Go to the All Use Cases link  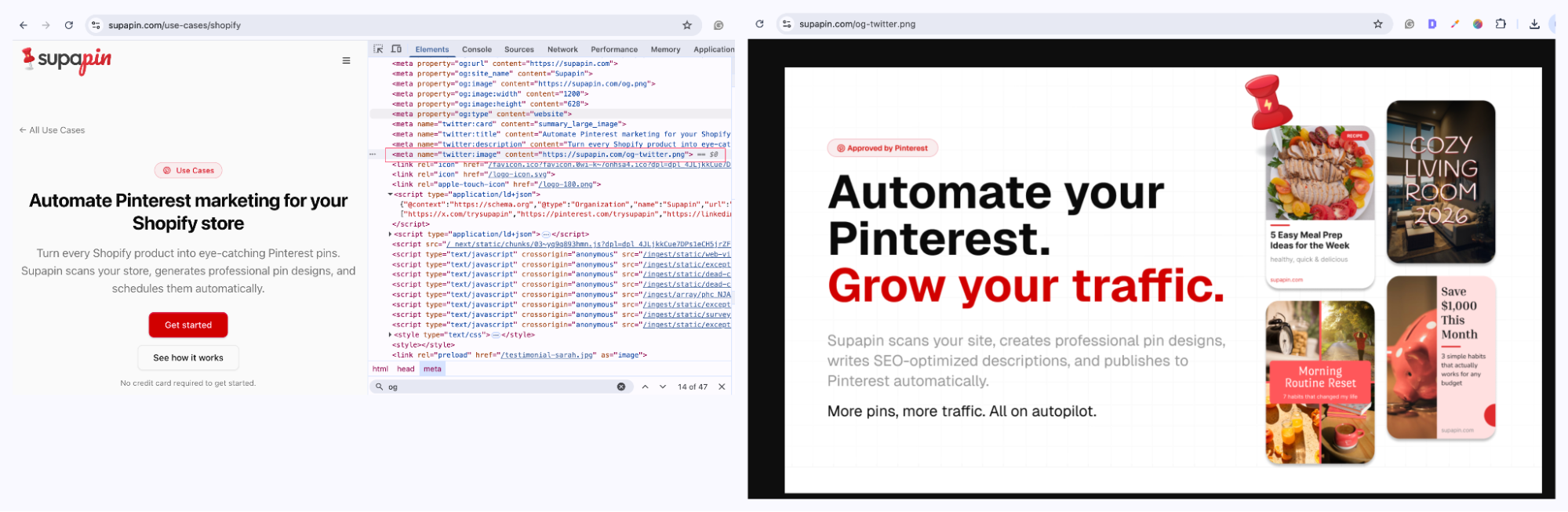52,130
